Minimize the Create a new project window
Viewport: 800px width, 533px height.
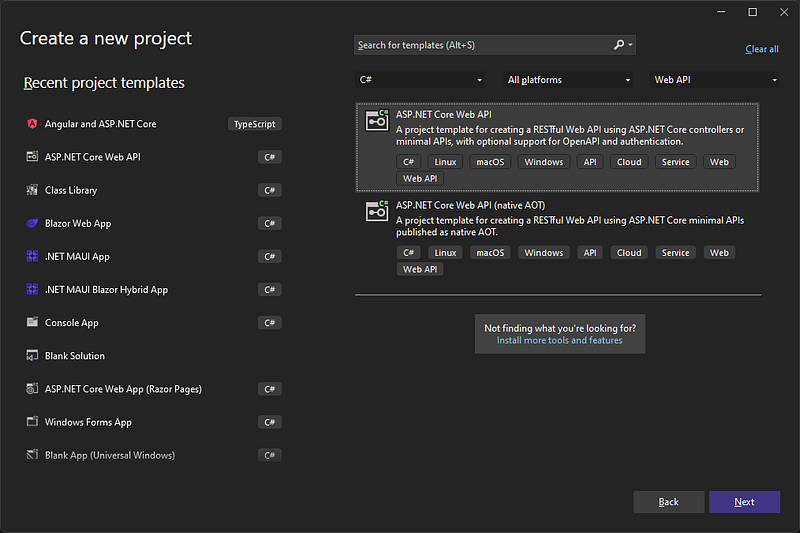tap(721, 12)
